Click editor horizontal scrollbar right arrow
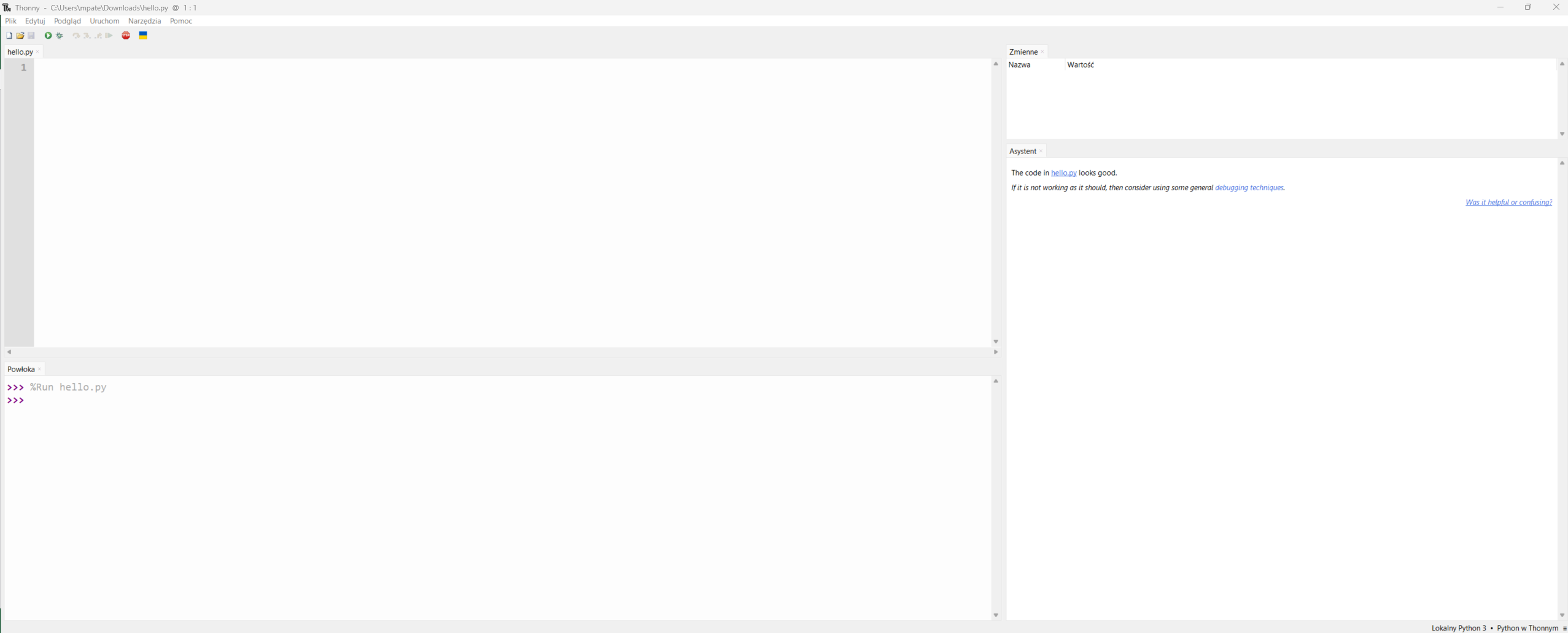The width and height of the screenshot is (1568, 633). (996, 352)
